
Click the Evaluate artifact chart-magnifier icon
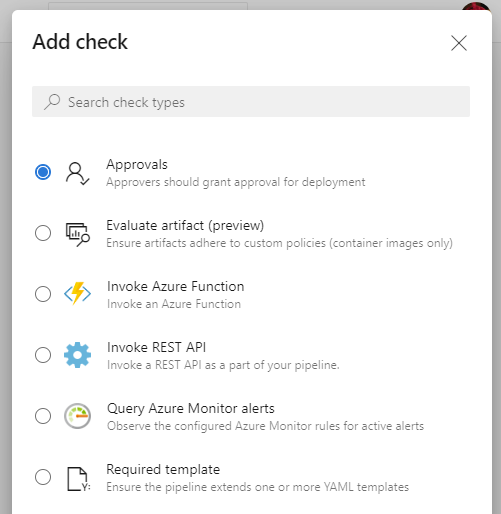pos(78,234)
